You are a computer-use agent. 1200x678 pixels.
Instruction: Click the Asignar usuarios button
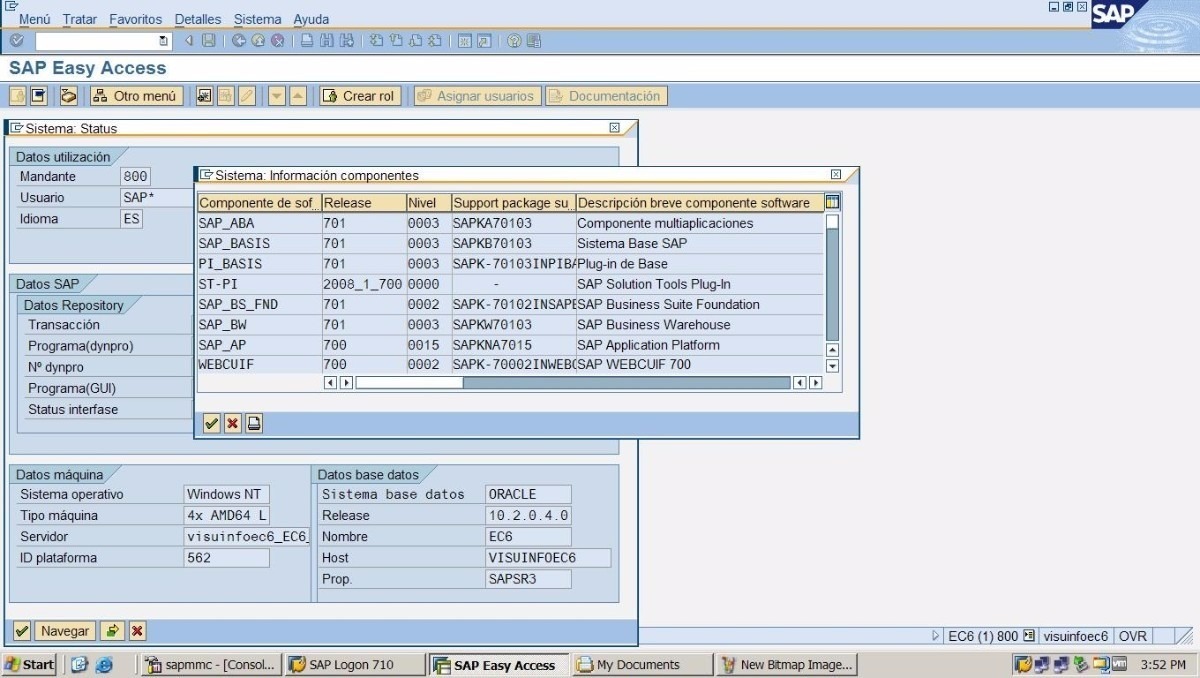[477, 96]
